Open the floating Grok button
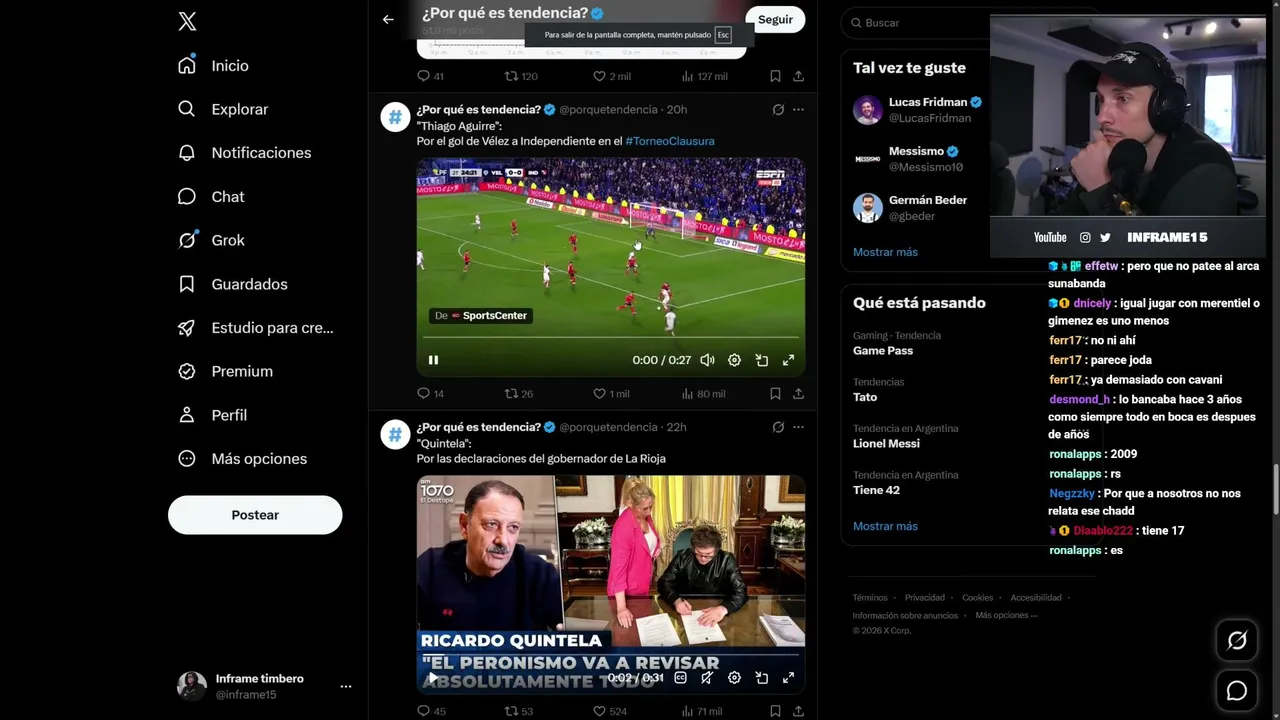Image resolution: width=1280 pixels, height=720 pixels. click(x=1237, y=641)
